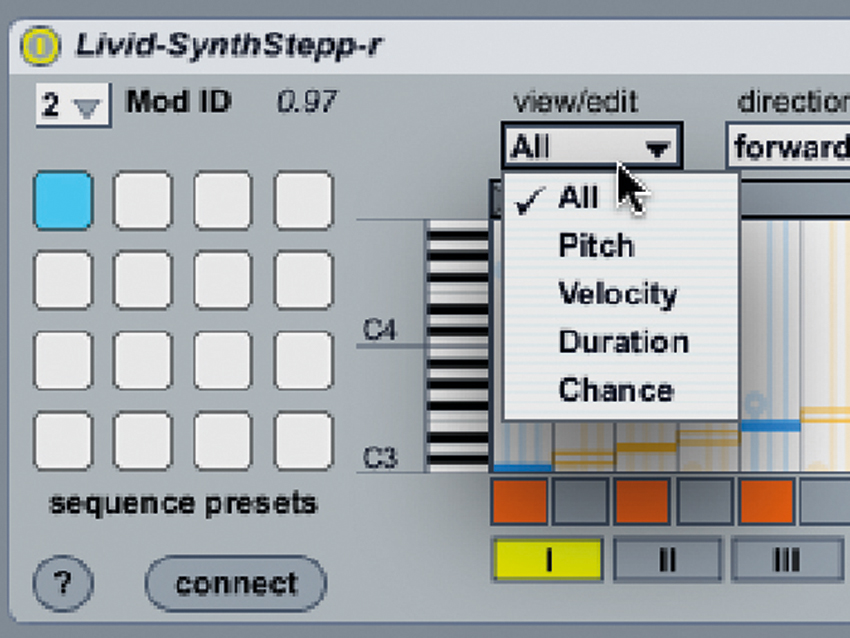This screenshot has height=638, width=850.
Task: Select fourth preset pad in third row
Action: pyautogui.click(x=303, y=360)
